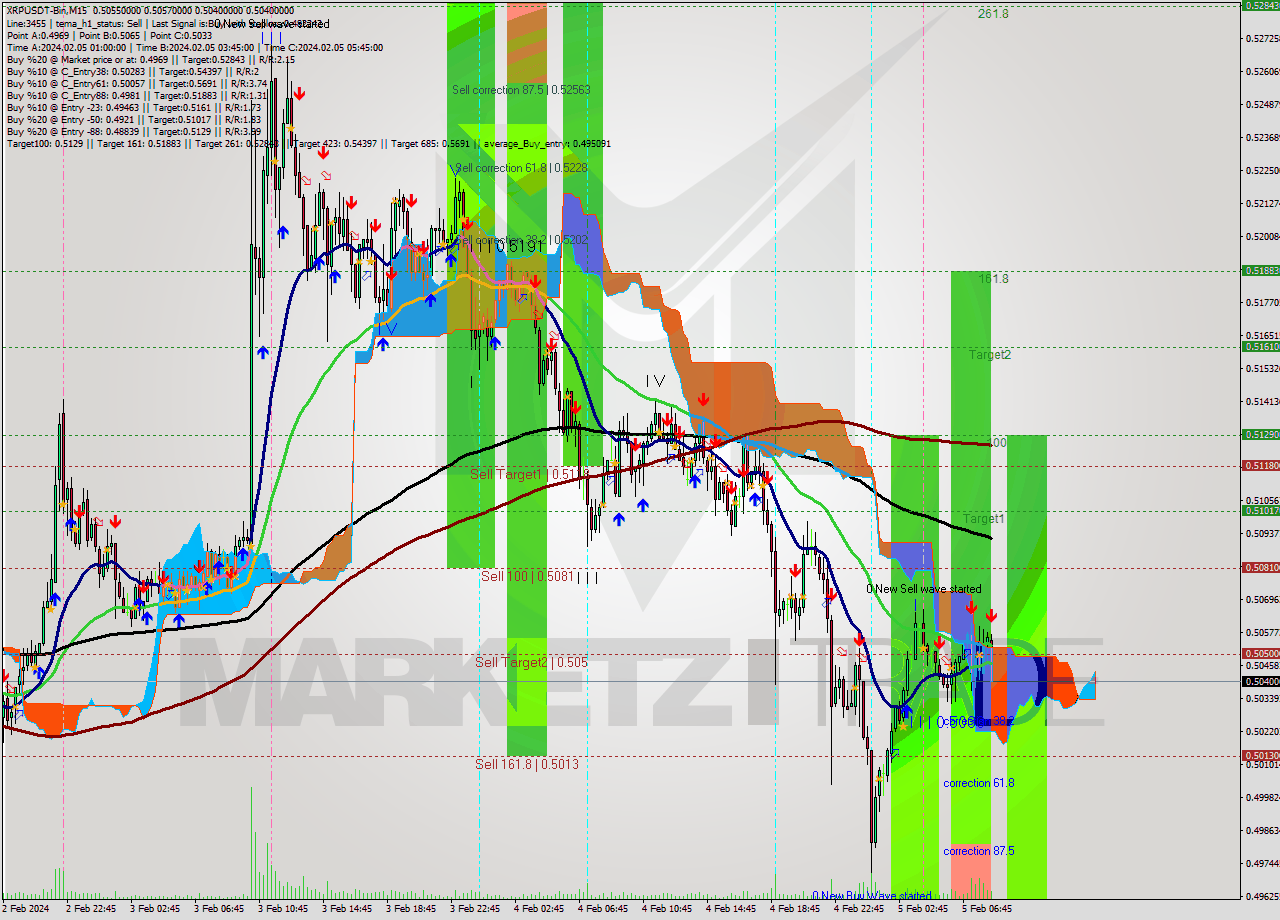
Task: Click the 'Target1' label
Action: pos(984,518)
